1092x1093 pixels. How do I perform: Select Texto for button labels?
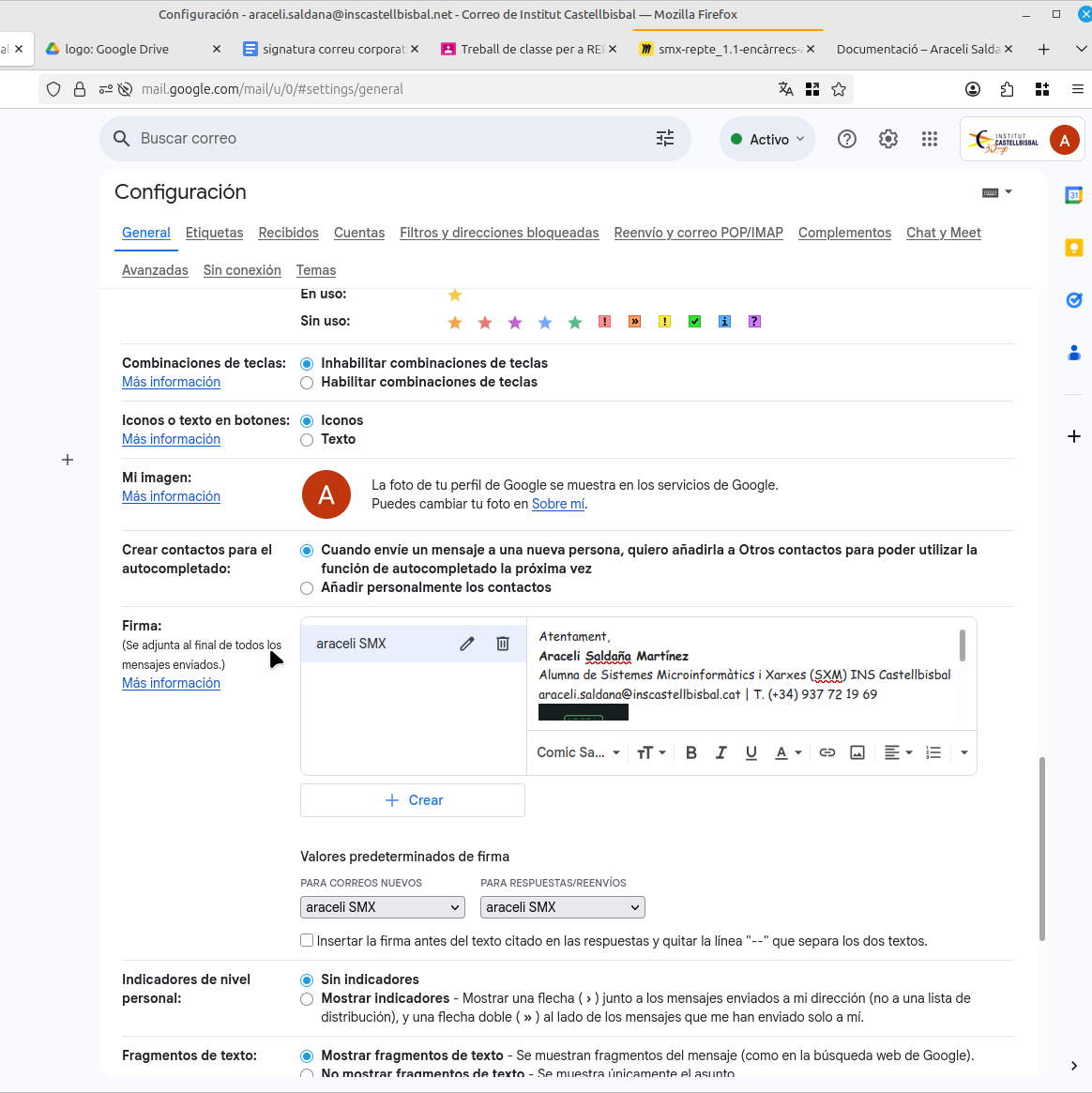[x=307, y=440]
